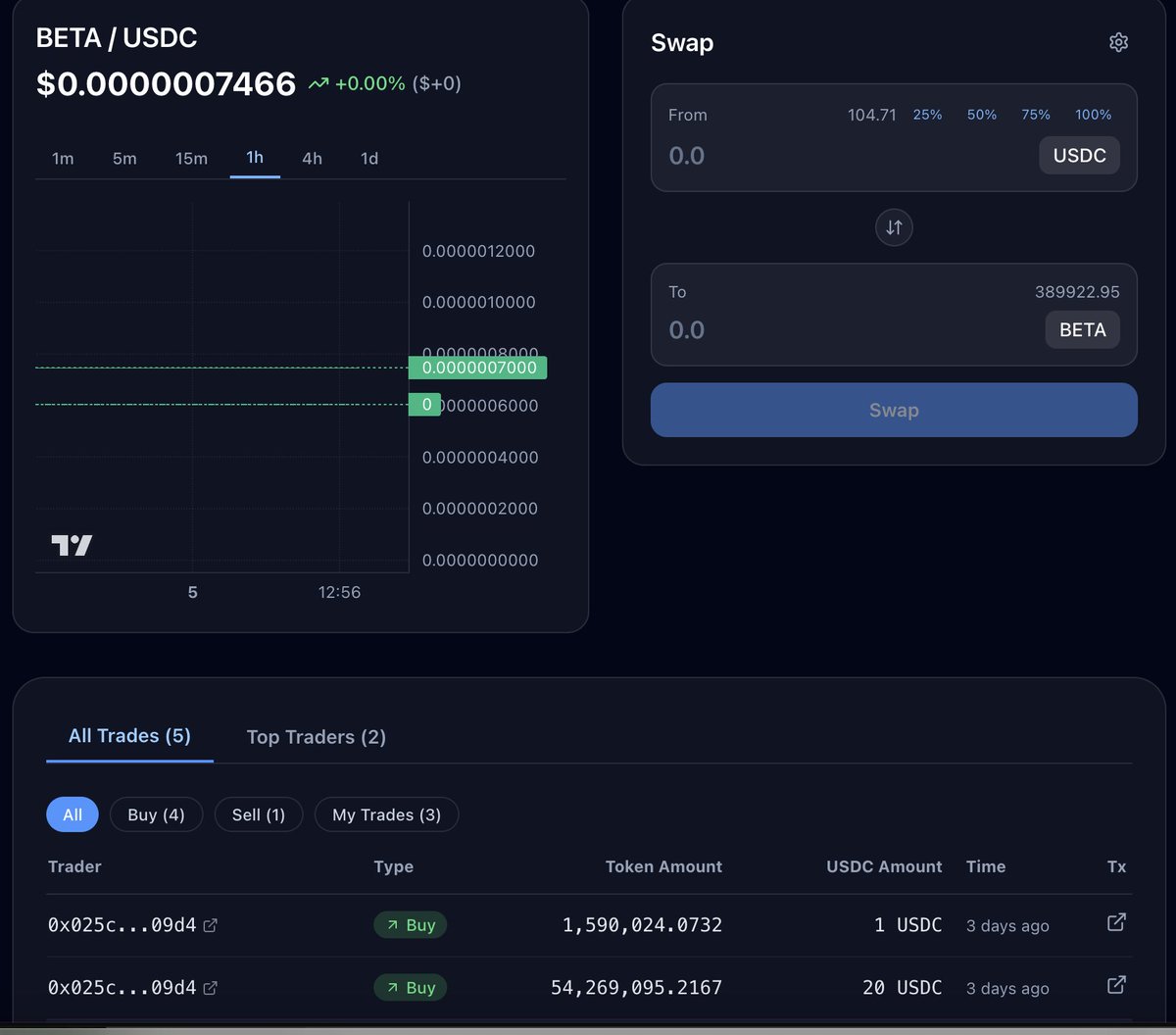Select the 5m chart interval

pyautogui.click(x=124, y=158)
